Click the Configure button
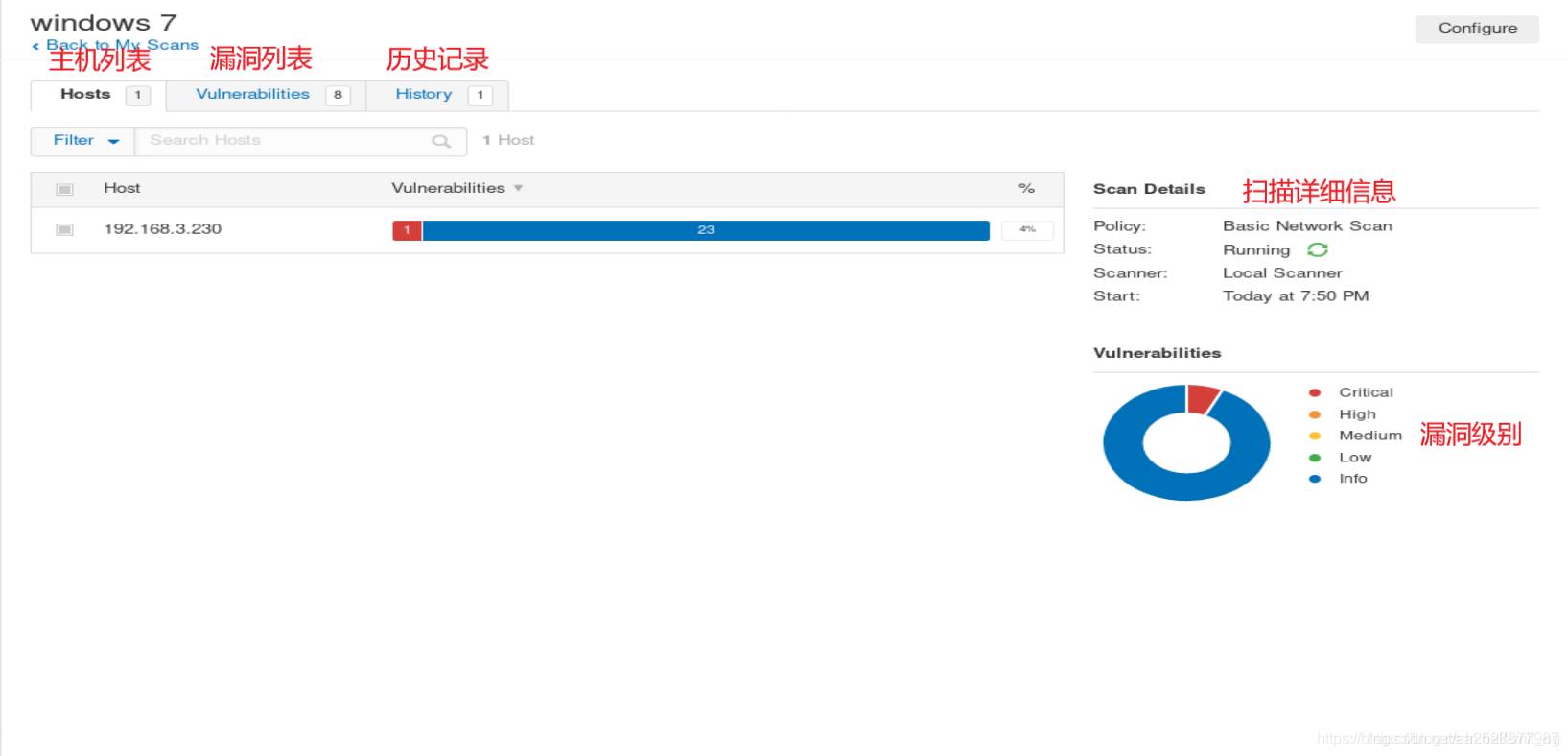 point(1477,29)
